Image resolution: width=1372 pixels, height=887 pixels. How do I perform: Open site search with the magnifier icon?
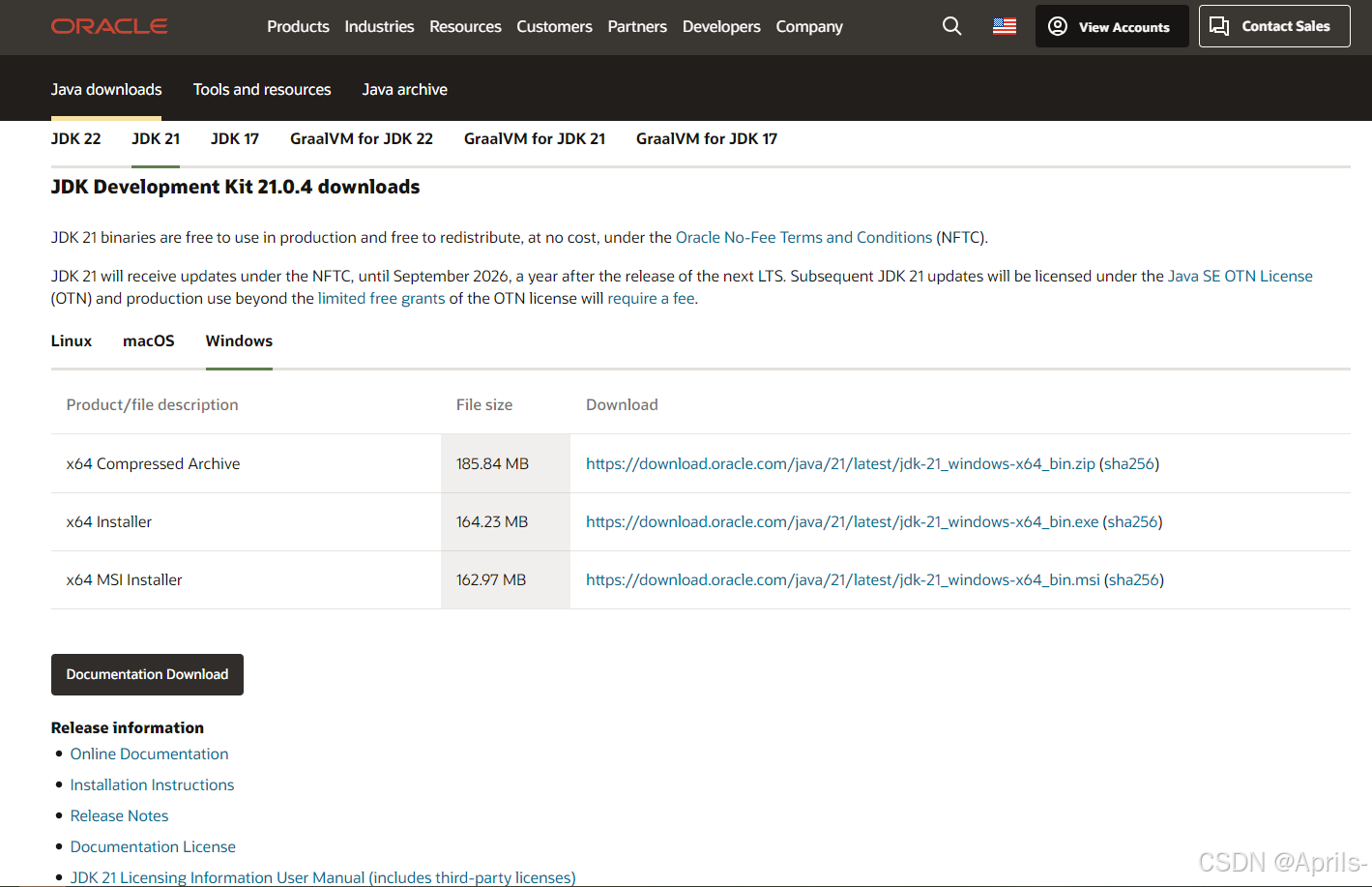coord(952,26)
